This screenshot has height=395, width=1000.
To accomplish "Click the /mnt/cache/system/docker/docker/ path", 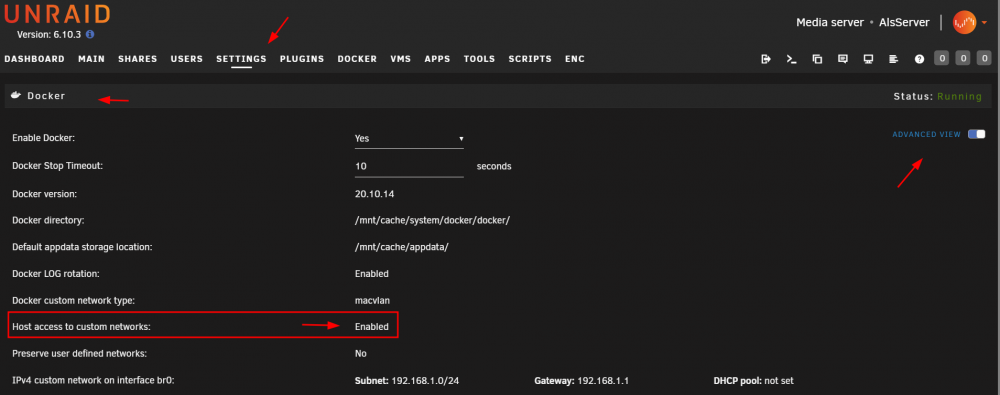I will [x=432, y=220].
